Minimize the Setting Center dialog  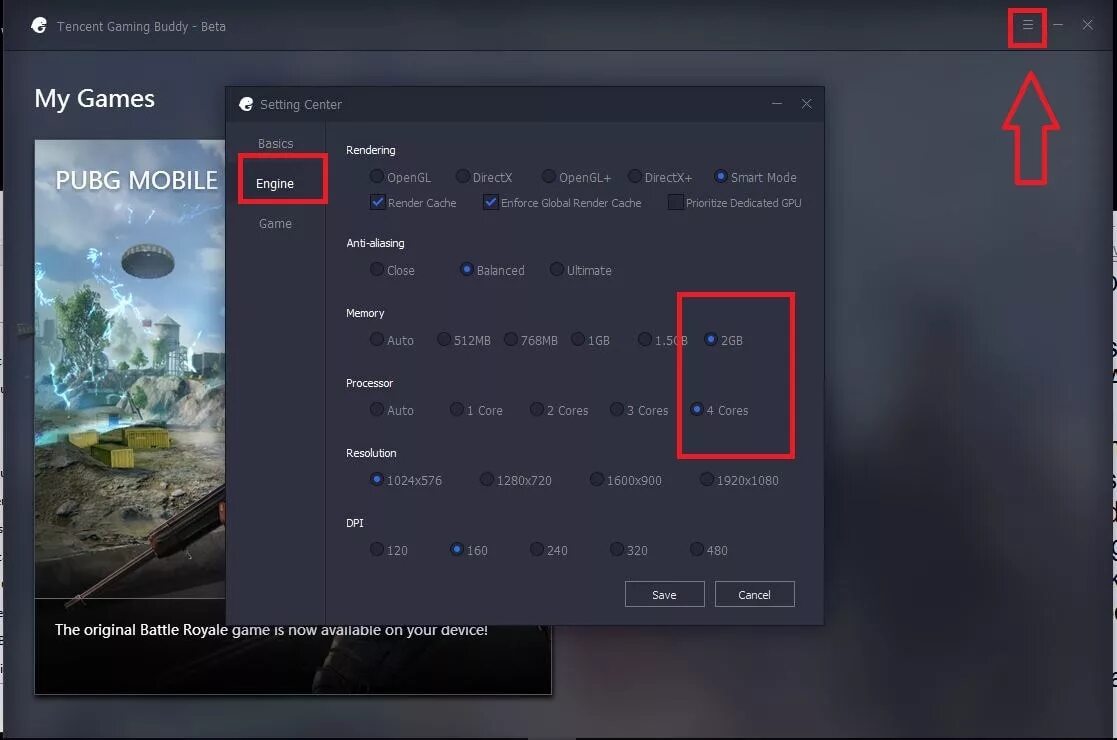click(776, 104)
